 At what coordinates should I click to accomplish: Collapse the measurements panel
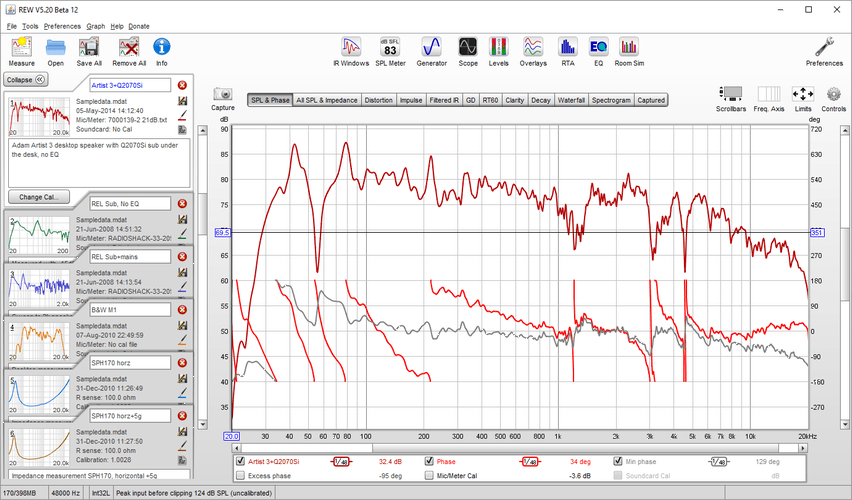pyautogui.click(x=25, y=79)
